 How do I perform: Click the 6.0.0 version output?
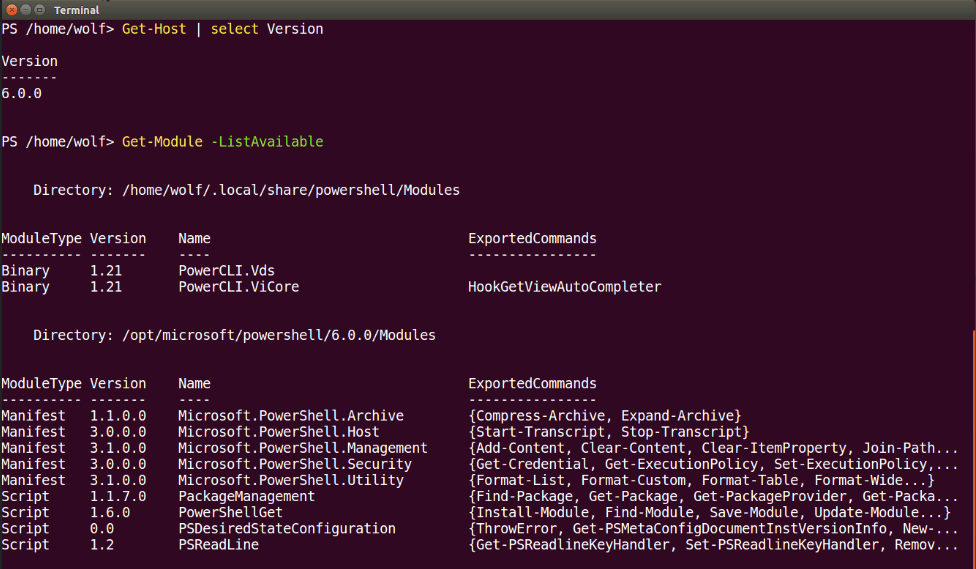pos(21,94)
